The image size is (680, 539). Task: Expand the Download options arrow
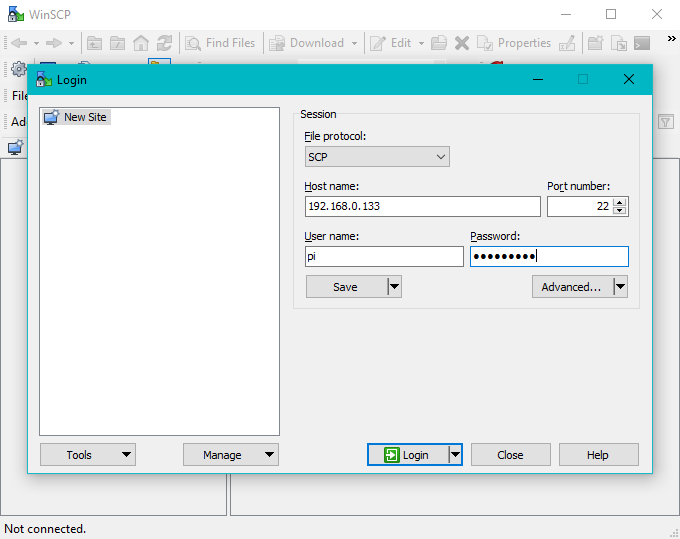pyautogui.click(x=355, y=43)
